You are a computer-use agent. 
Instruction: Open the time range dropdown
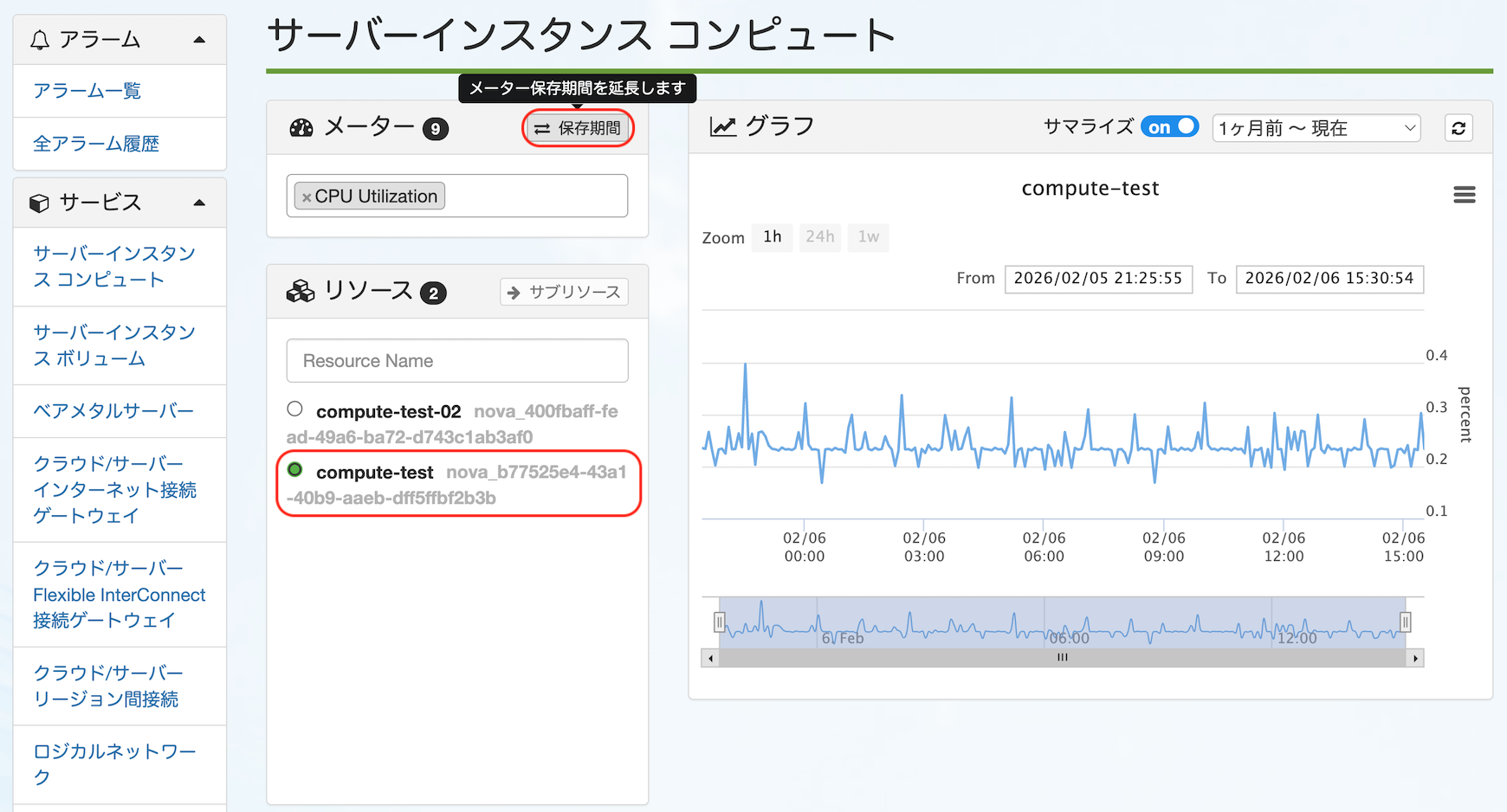[x=1316, y=128]
